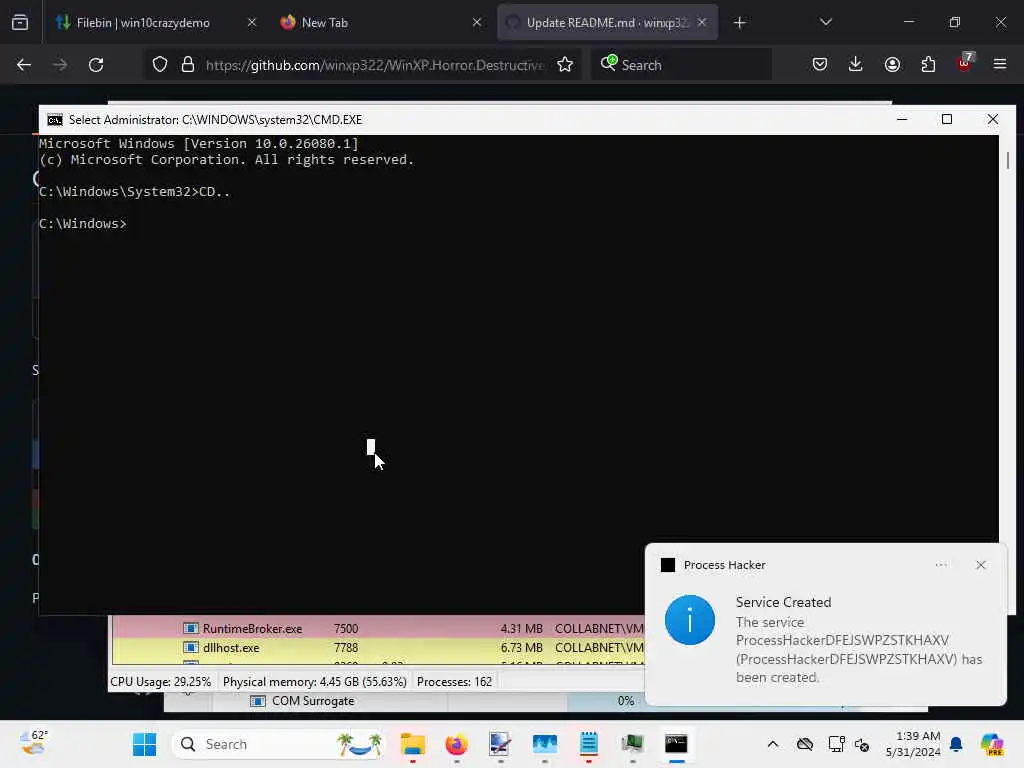Close the New Tab browser tab
The image size is (1024, 768).
pos(477,23)
